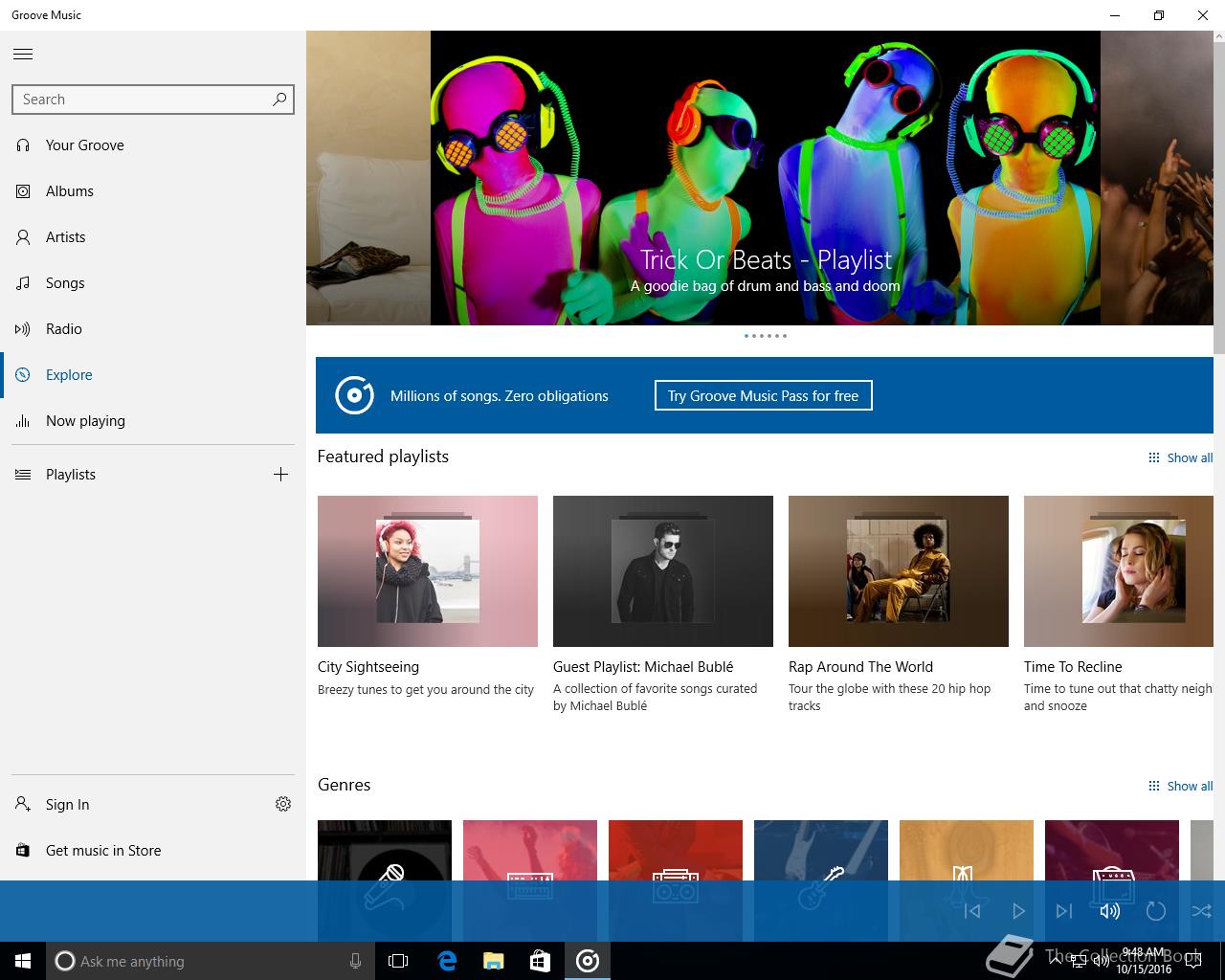Image resolution: width=1225 pixels, height=980 pixels.
Task: Open Rap Around The World thumbnail
Action: pyautogui.click(x=899, y=571)
